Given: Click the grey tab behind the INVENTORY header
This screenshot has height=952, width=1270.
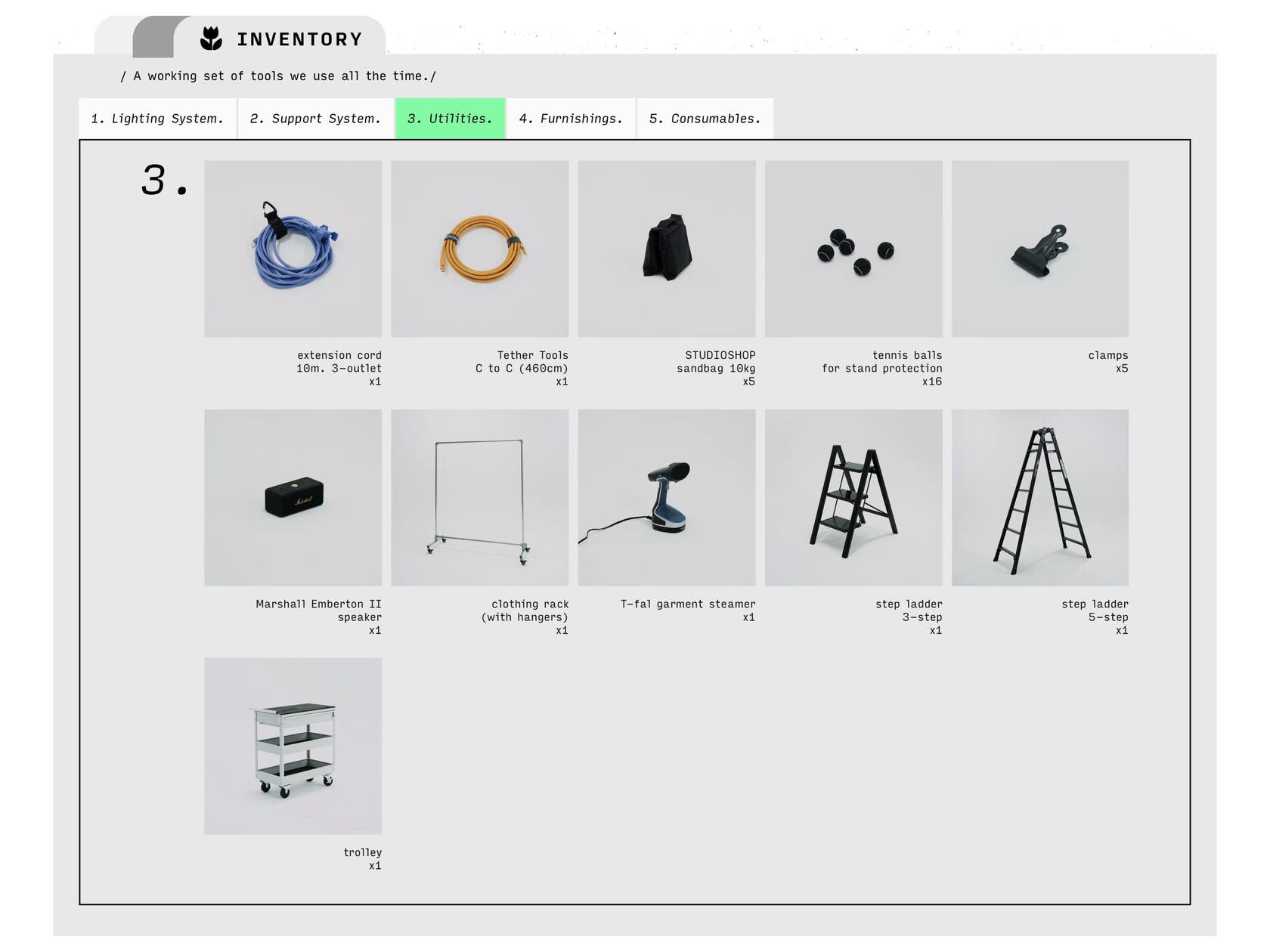Looking at the screenshot, I should tap(153, 38).
